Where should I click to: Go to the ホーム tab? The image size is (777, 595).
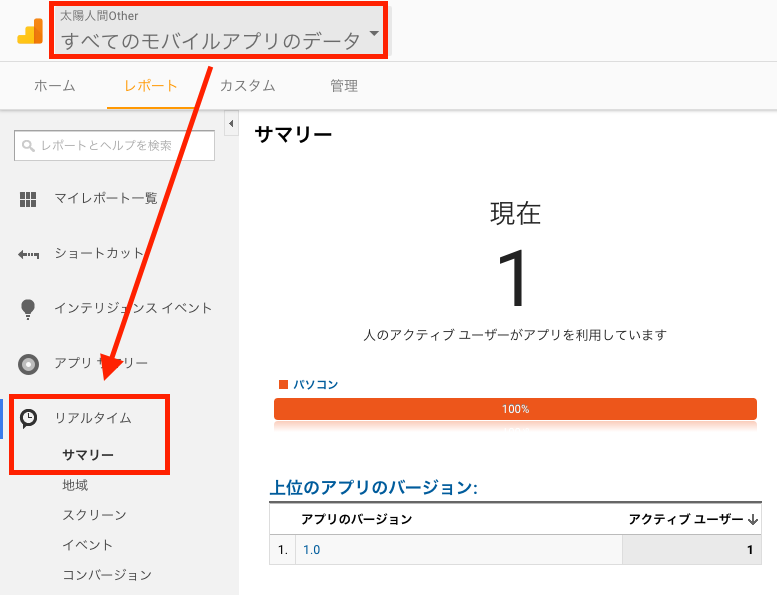pos(55,86)
